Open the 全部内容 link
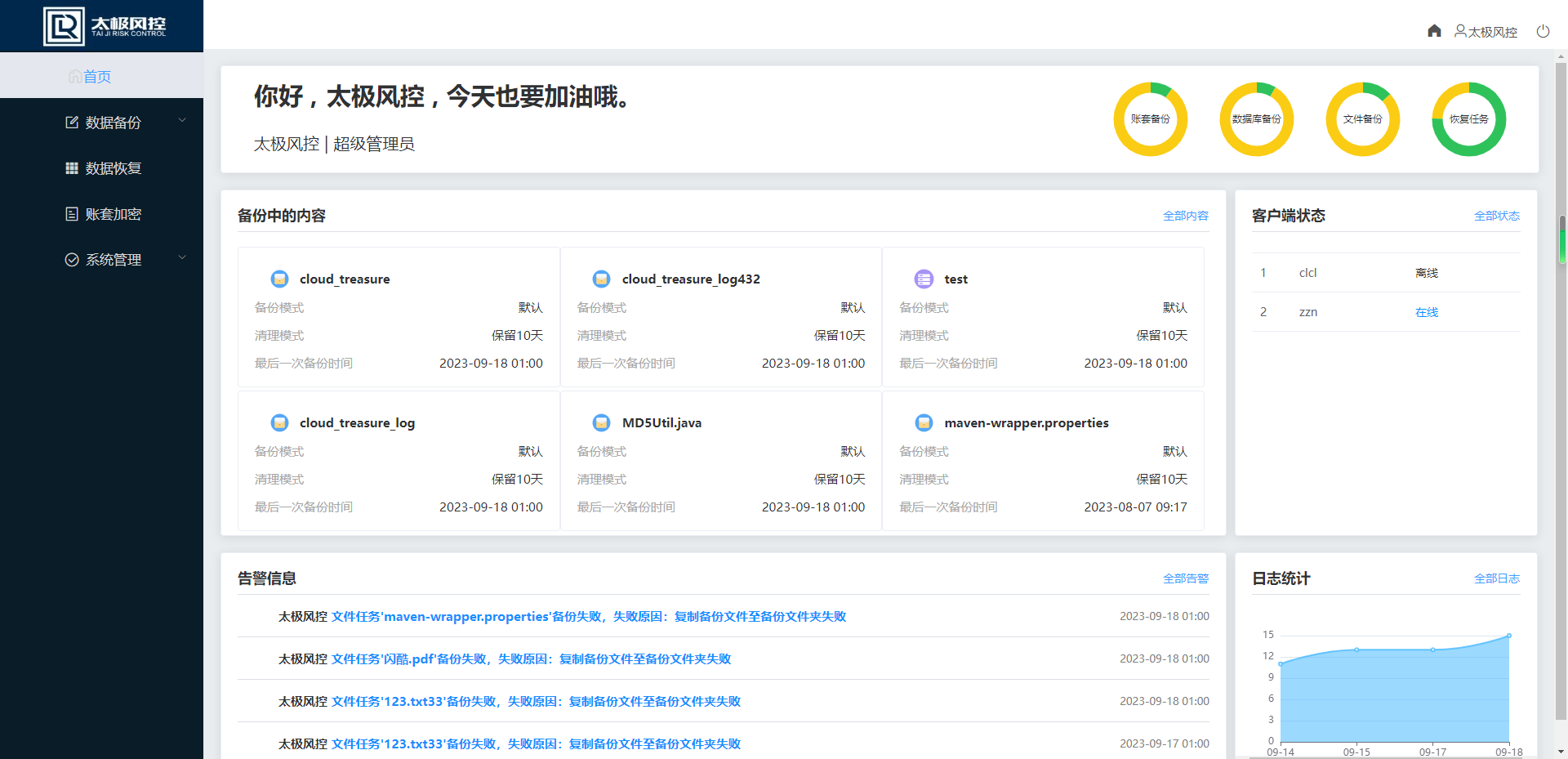This screenshot has height=759, width=1568. 1186,216
